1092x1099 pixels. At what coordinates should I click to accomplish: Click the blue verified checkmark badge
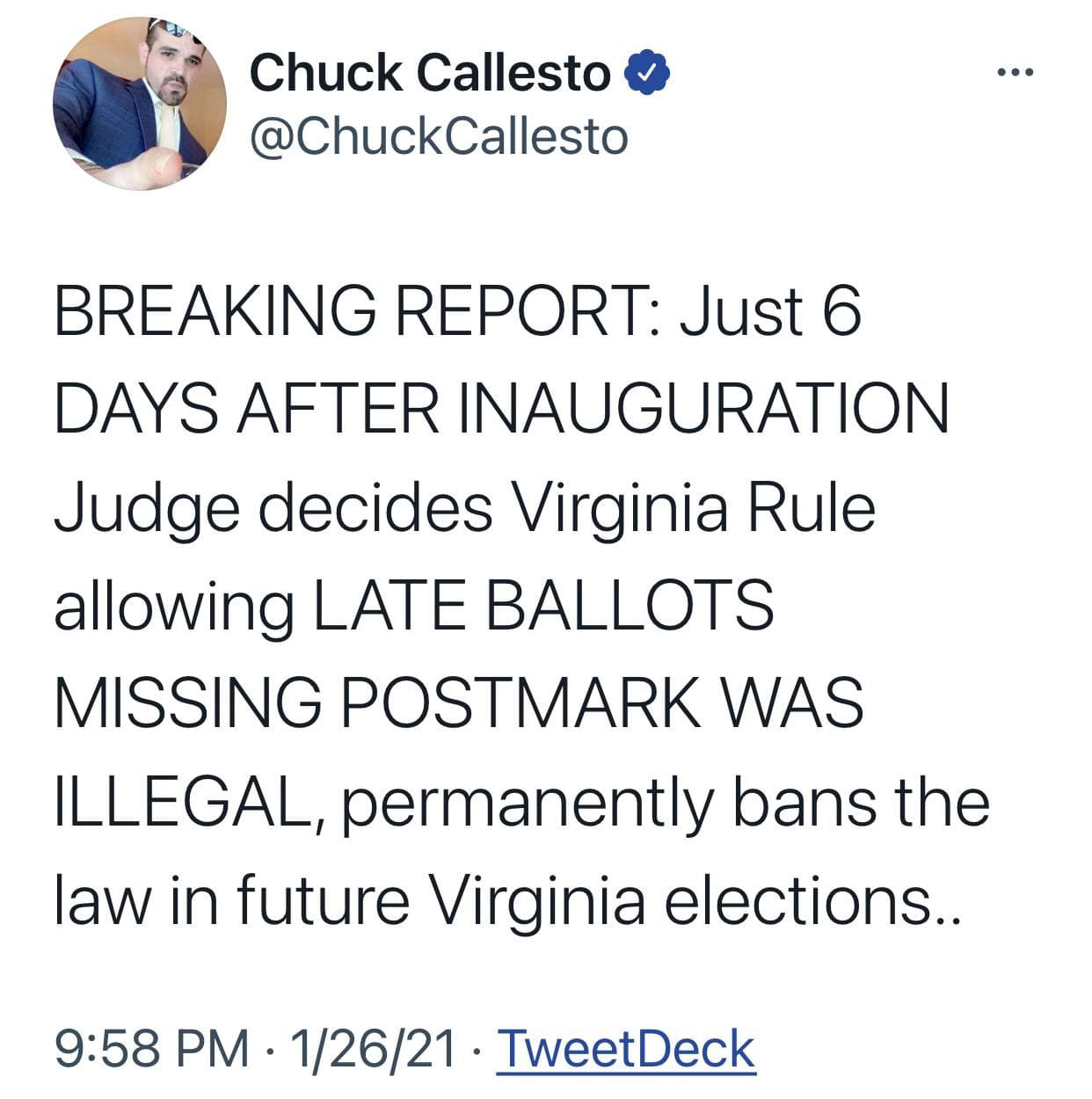tap(648, 73)
